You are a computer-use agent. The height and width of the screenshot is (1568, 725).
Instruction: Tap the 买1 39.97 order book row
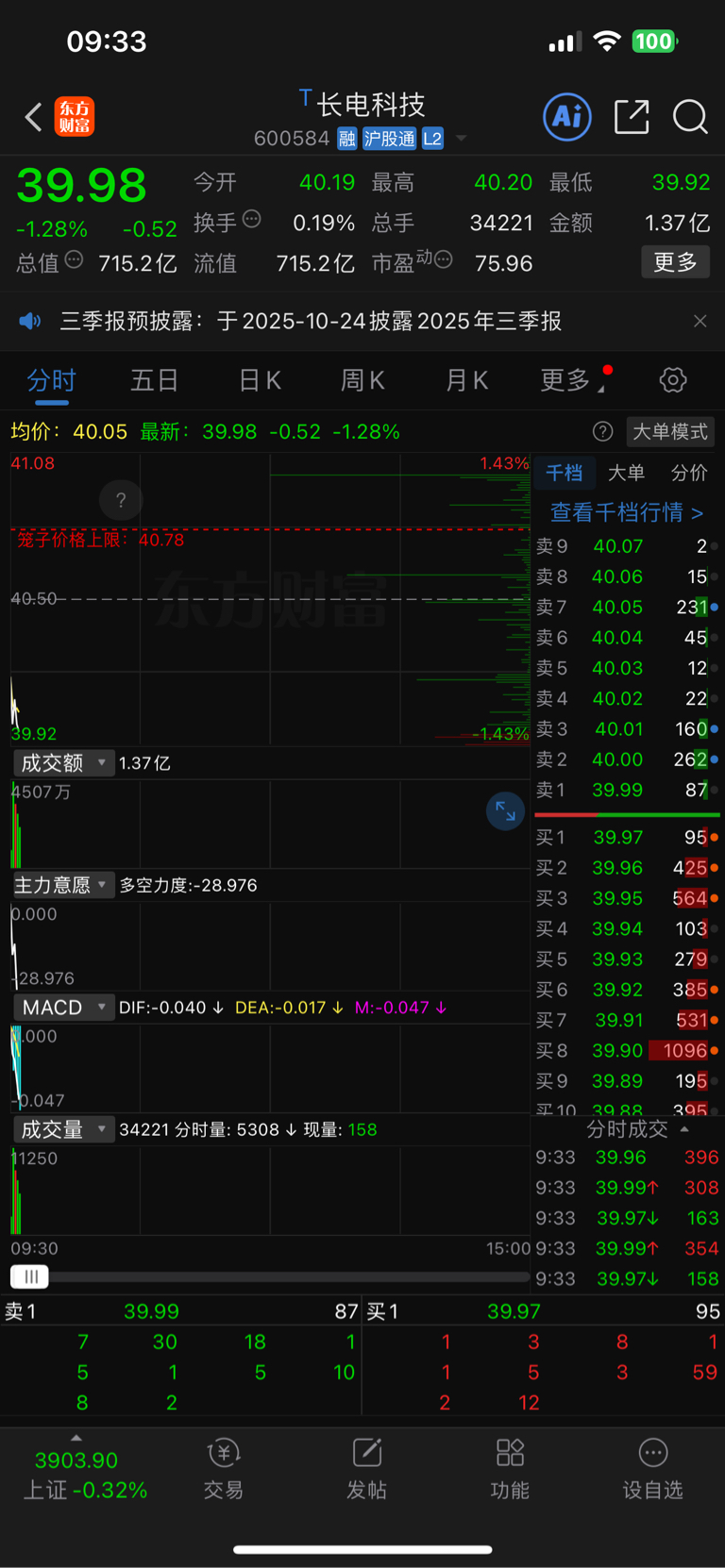[x=627, y=837]
